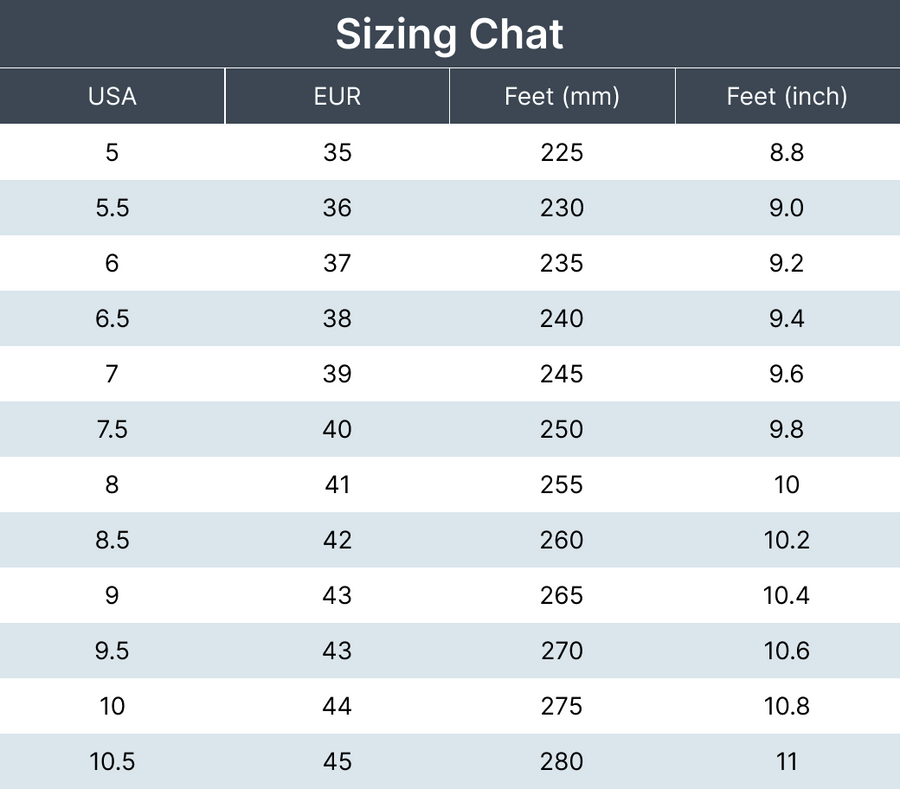
Task: Select EUR size 44 cell
Action: click(337, 706)
